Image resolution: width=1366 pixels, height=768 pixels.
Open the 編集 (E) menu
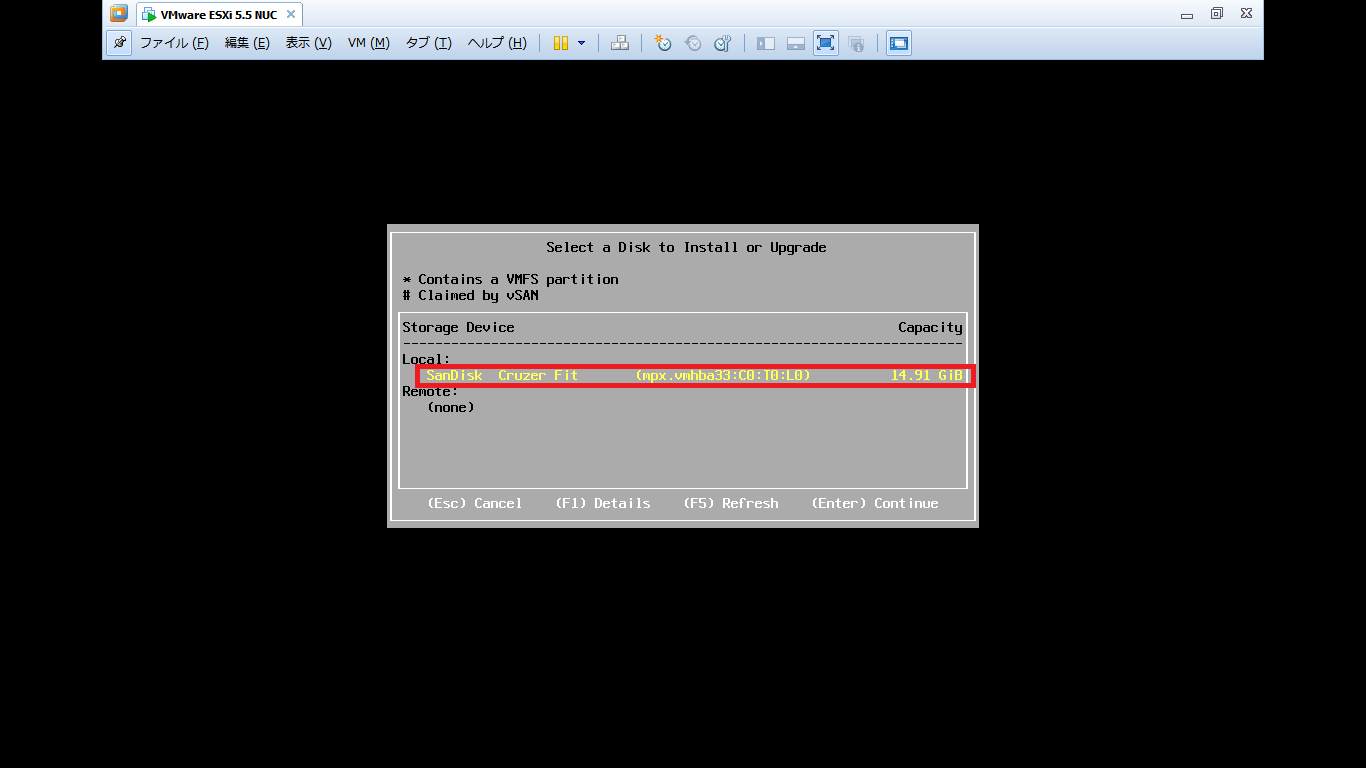[x=247, y=43]
